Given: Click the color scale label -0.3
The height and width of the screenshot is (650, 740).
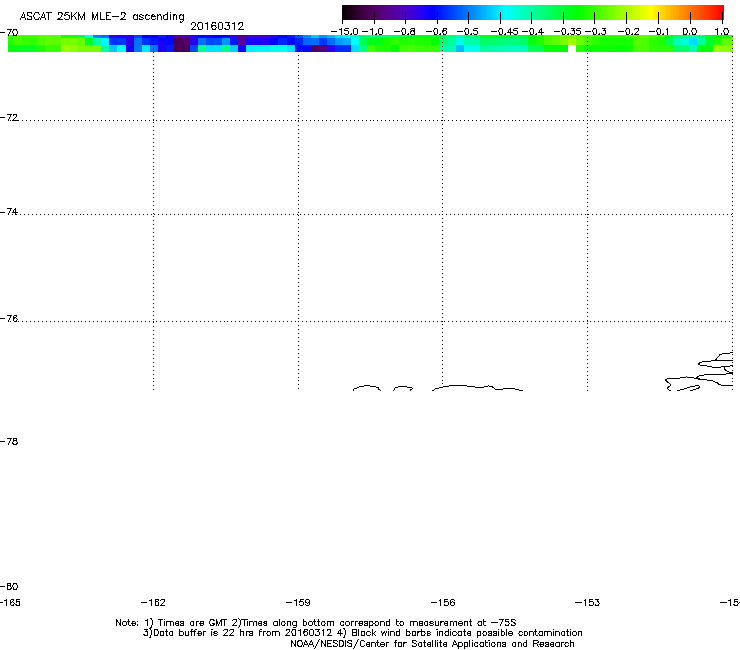Looking at the screenshot, I should (x=596, y=32).
